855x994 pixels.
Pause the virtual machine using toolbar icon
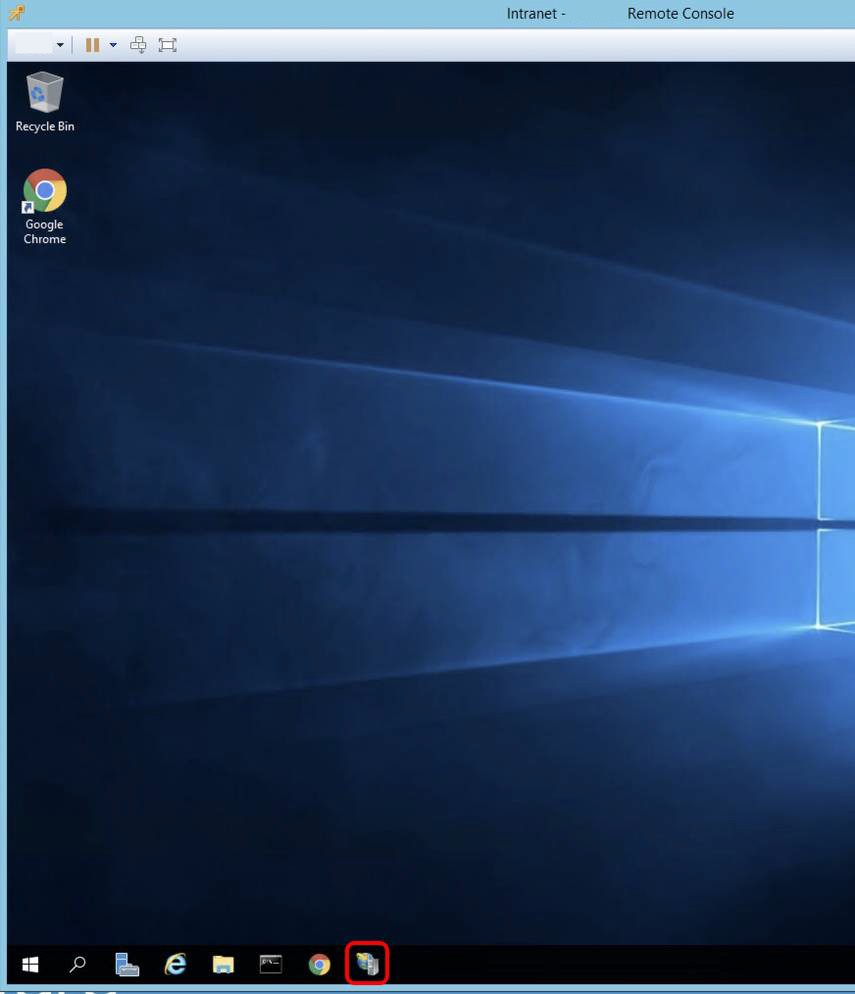pyautogui.click(x=91, y=45)
